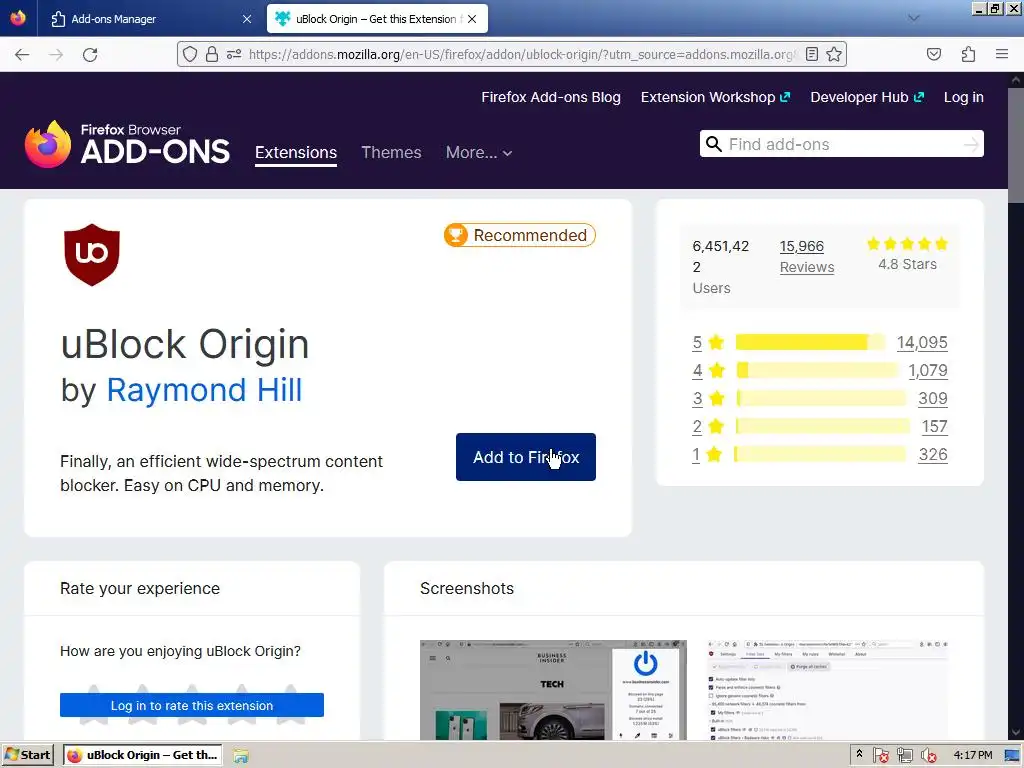Click the 1-star rating bar
Screen dimensions: 1024x768
click(820, 455)
